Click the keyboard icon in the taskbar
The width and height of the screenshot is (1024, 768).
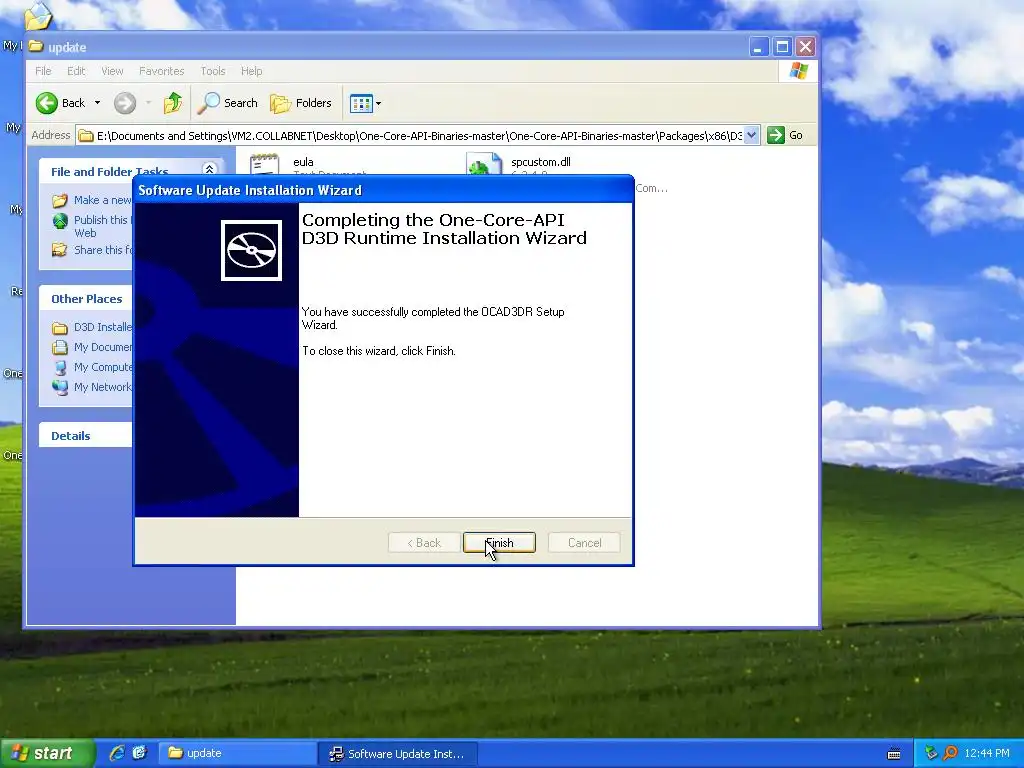click(x=894, y=754)
